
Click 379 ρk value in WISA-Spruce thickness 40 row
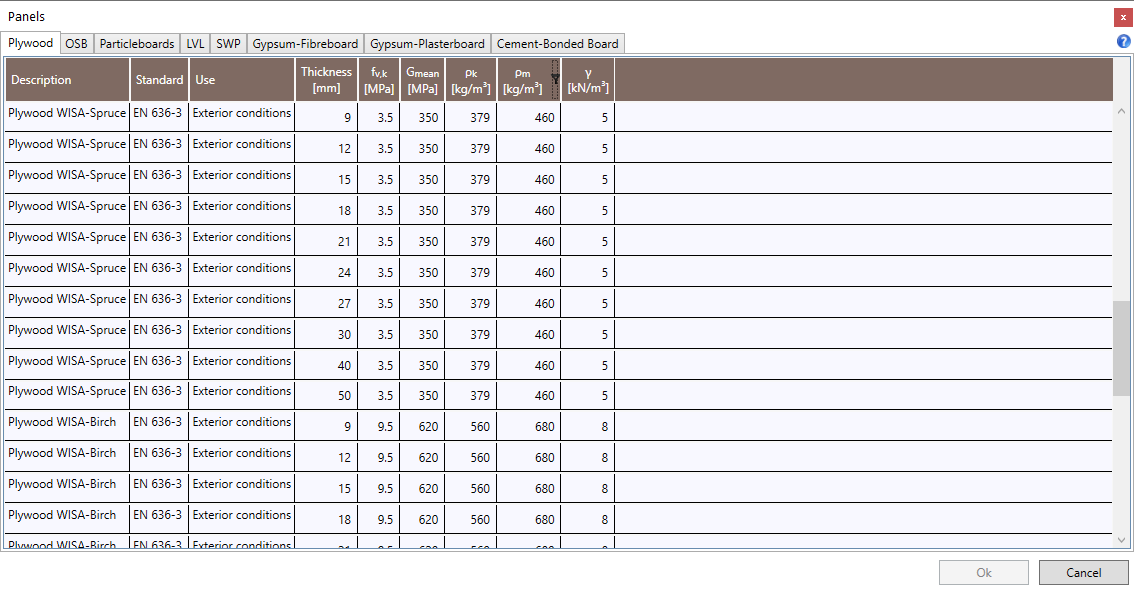480,366
